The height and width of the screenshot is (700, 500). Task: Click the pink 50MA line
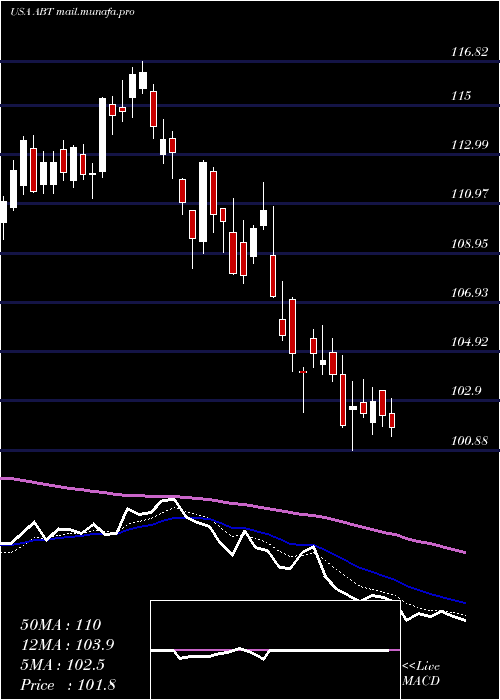pyautogui.click(x=232, y=503)
